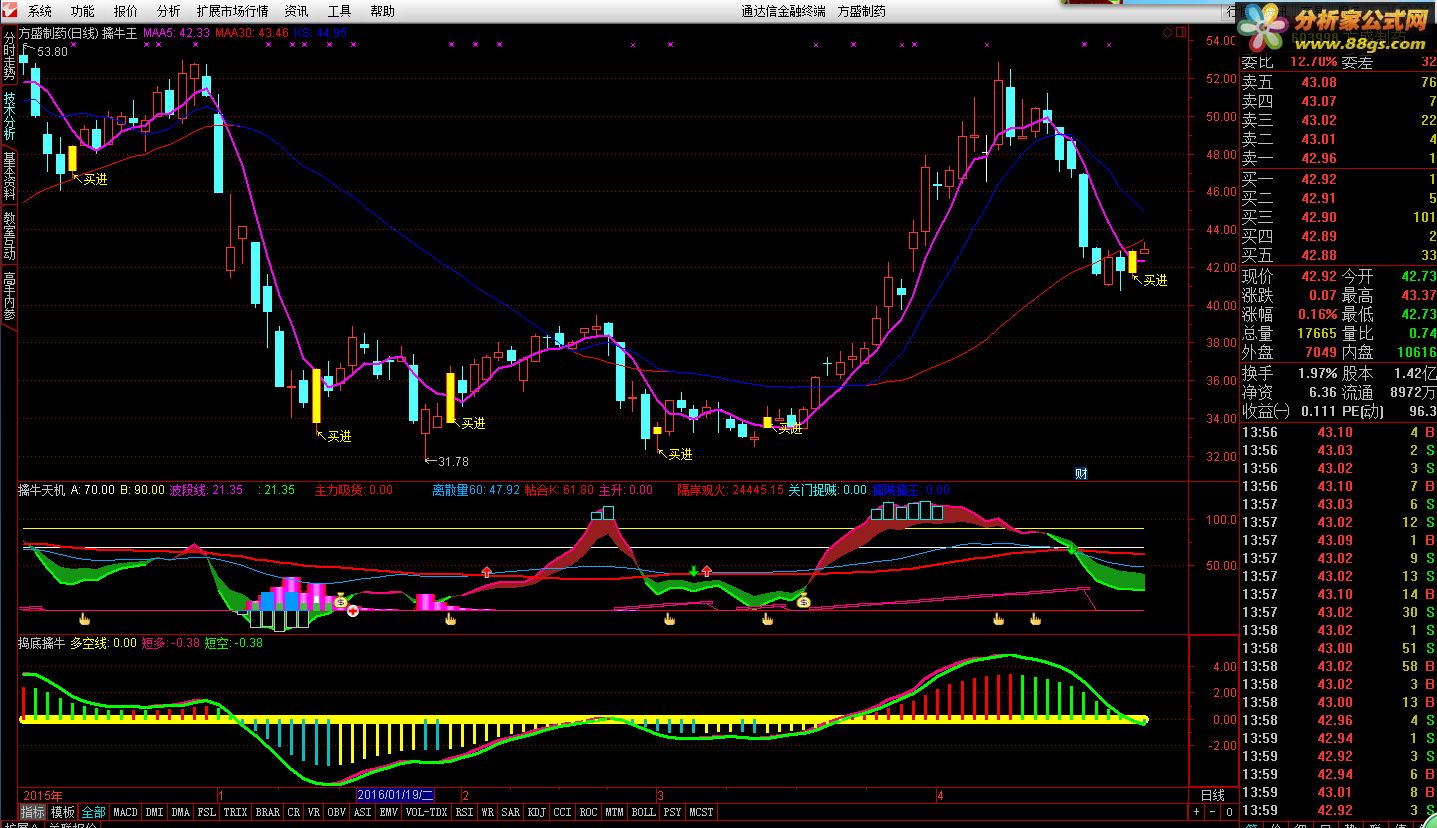Click the 现价 value 42.92
This screenshot has height=828, width=1437.
tap(1319, 277)
